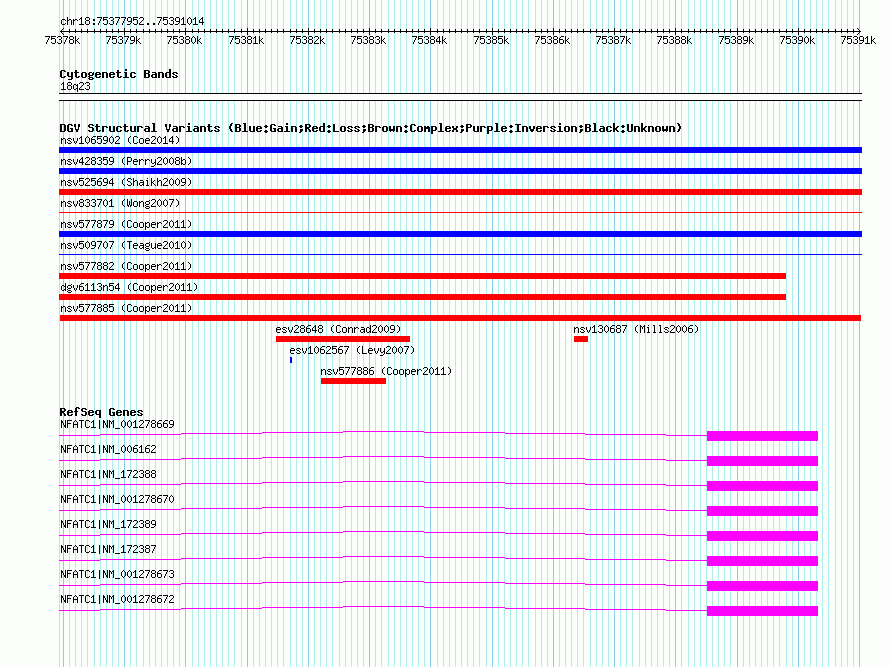
Task: Select the magenta exon of NM_172389
Action: click(762, 536)
